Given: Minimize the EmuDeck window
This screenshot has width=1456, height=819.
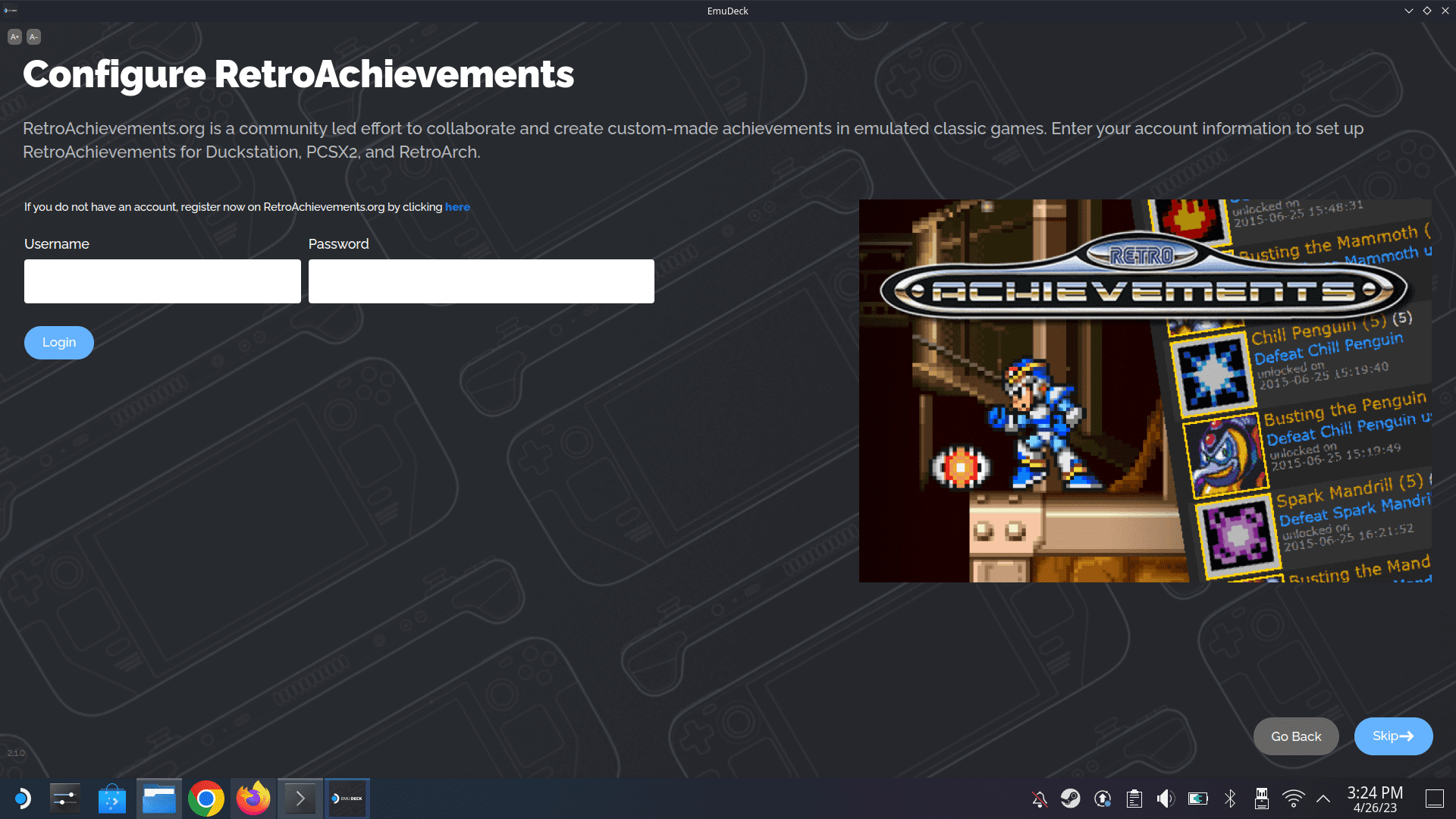Looking at the screenshot, I should (x=1409, y=11).
